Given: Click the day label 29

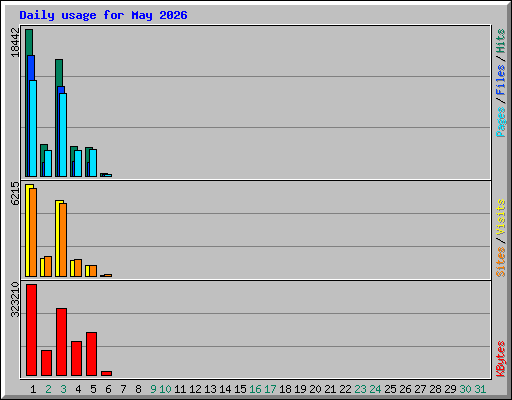Looking at the screenshot, I should (450, 389).
